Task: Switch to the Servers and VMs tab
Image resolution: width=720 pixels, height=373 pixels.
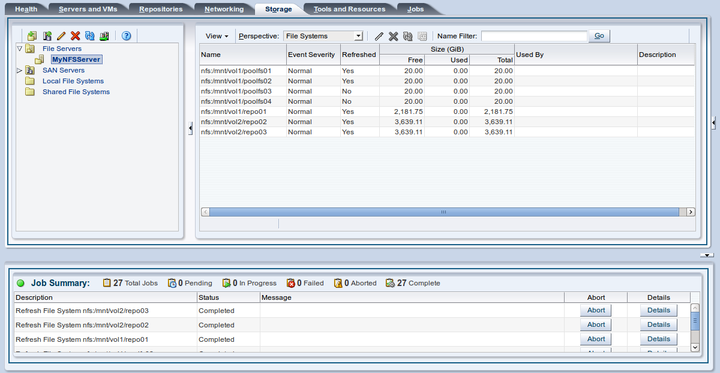Action: (x=88, y=9)
